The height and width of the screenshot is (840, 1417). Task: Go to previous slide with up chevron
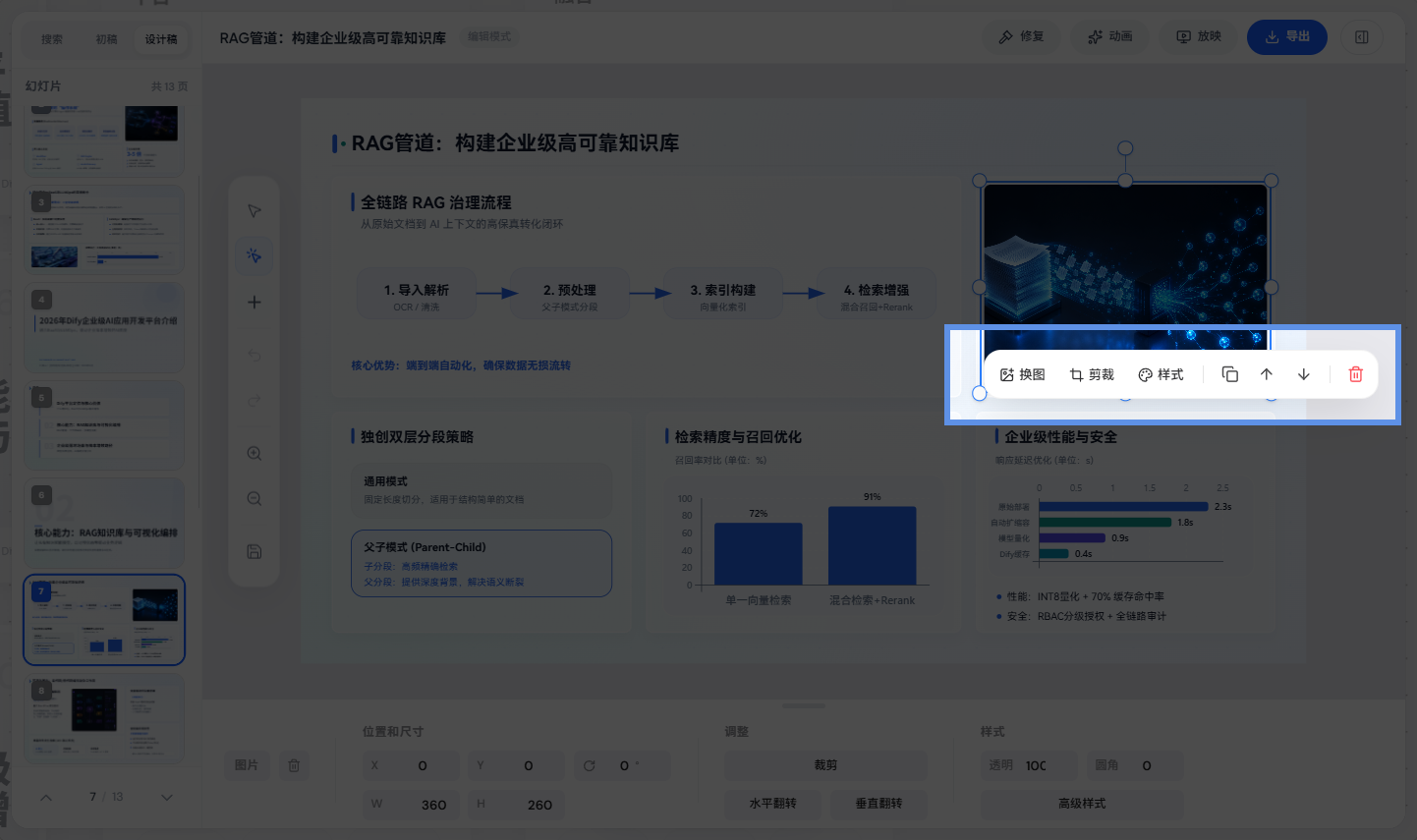click(46, 797)
